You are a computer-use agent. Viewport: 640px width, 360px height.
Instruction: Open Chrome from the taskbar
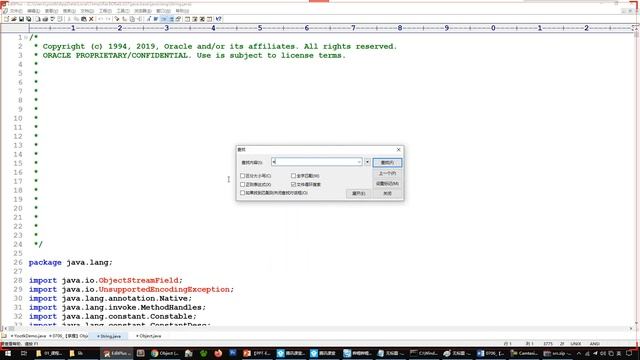point(164,353)
